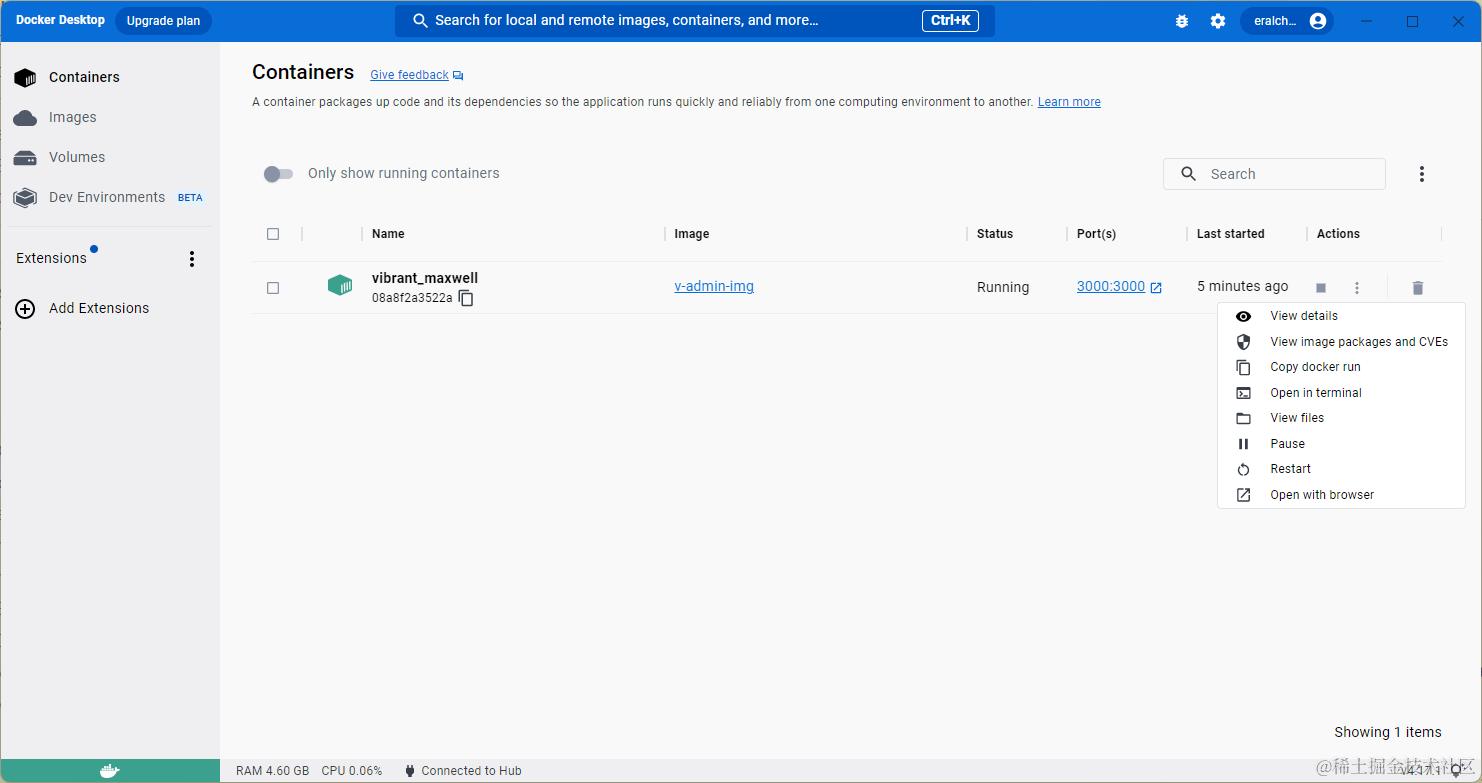
Task: Toggle the vibrant_maxwell row actions kebab menu
Action: (x=1356, y=288)
